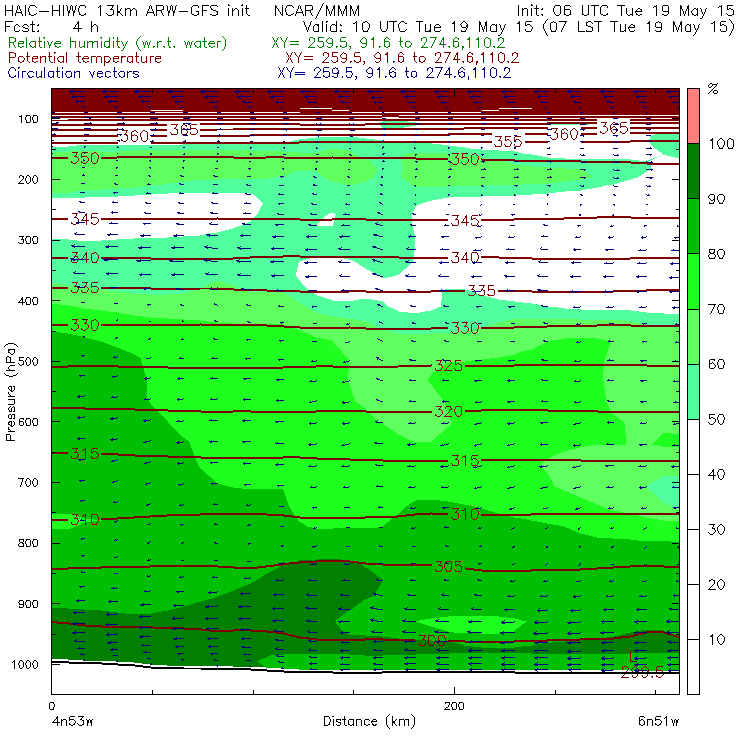Screen dimensions: 740x740
Task: Click the '%' unit label above the colorbar
Action: coord(713,89)
